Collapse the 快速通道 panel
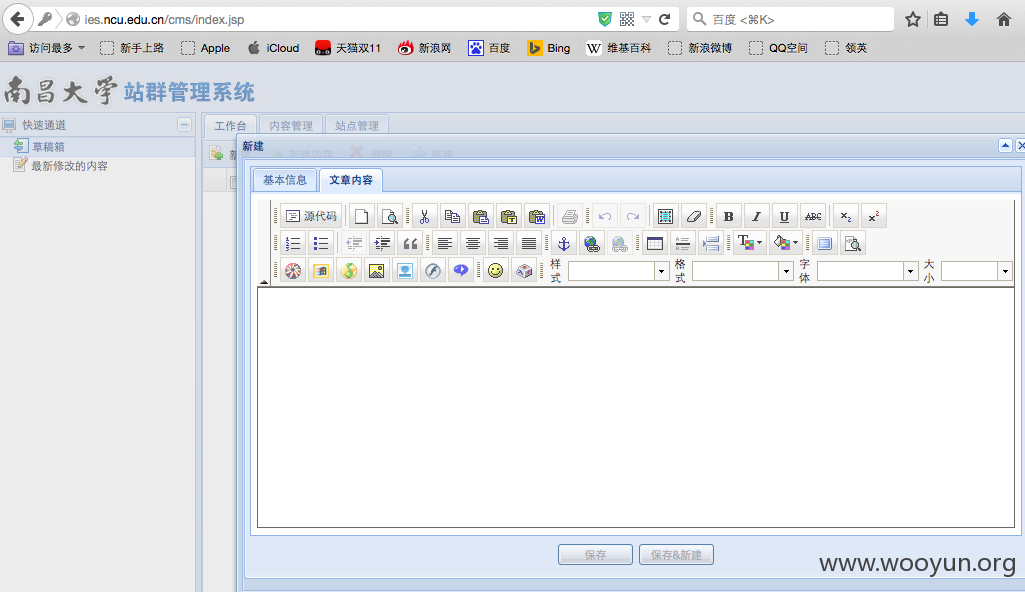This screenshot has width=1025, height=592. click(184, 124)
